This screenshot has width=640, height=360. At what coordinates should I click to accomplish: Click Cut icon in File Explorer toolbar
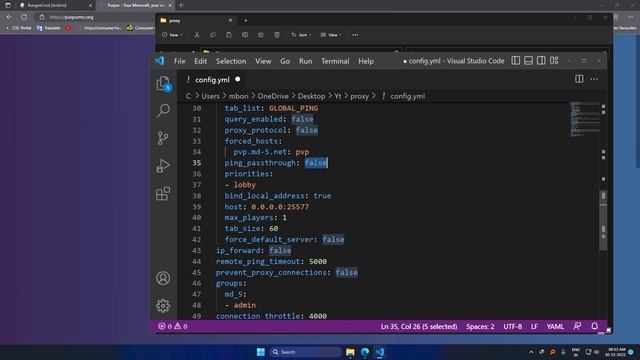coord(197,35)
